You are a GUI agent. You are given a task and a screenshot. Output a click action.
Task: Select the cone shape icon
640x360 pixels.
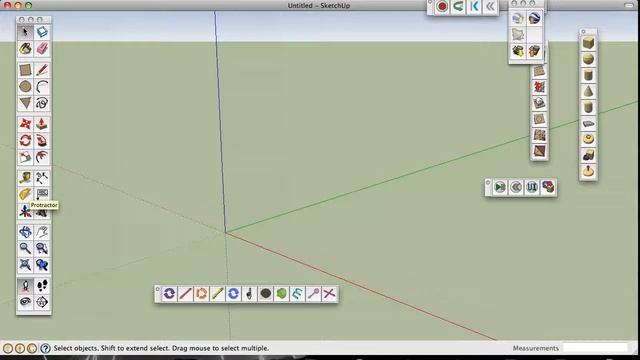pos(588,91)
